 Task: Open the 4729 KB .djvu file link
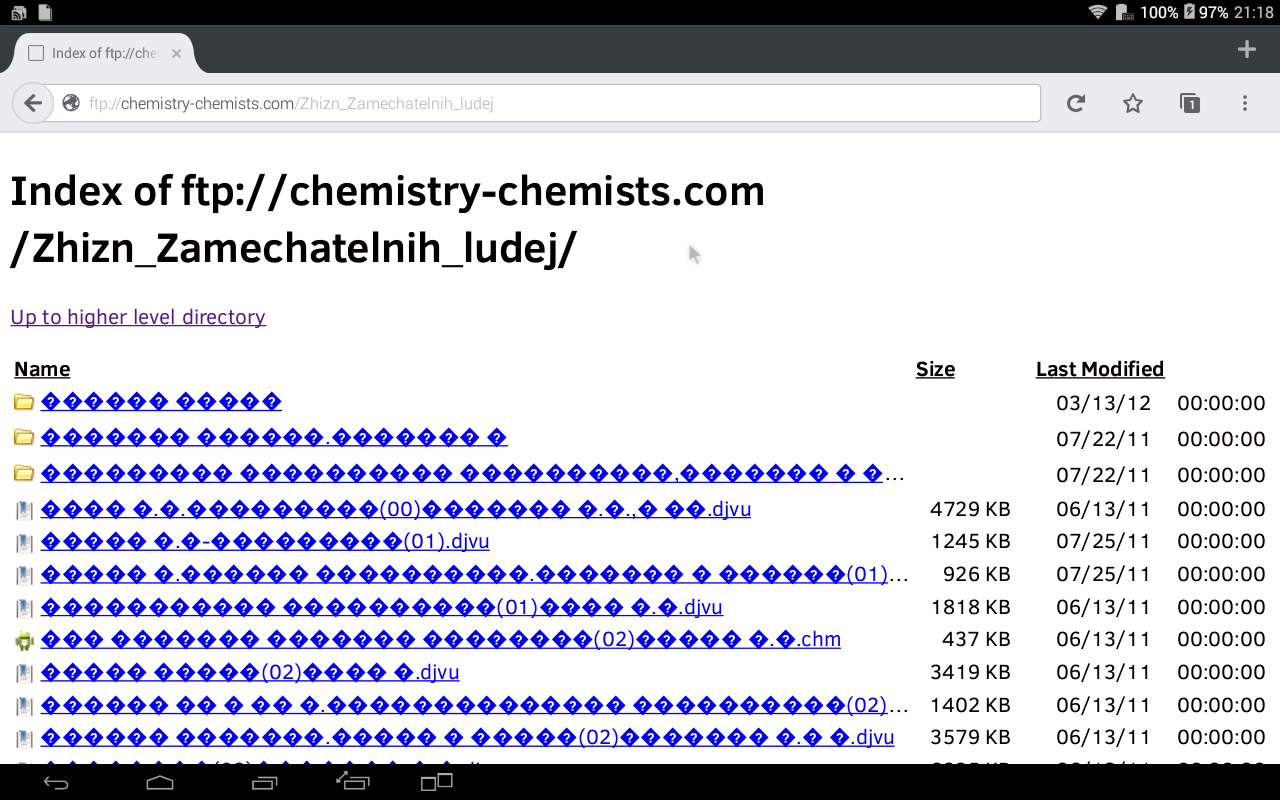click(396, 509)
